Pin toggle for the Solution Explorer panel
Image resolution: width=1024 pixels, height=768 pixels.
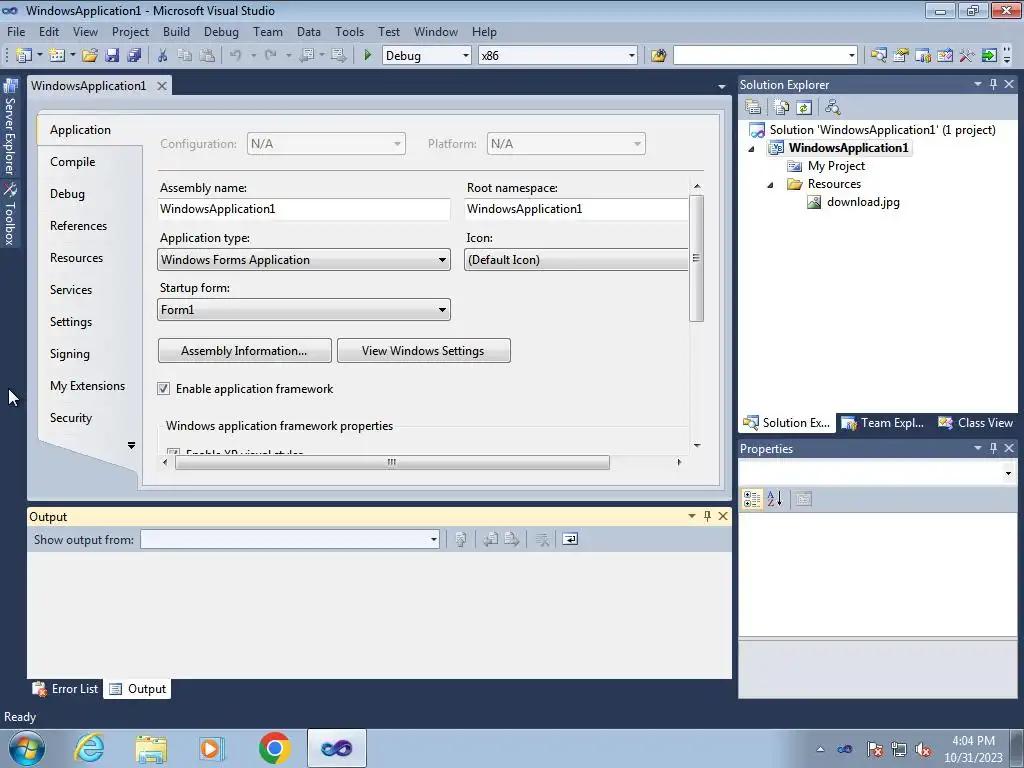tap(993, 84)
